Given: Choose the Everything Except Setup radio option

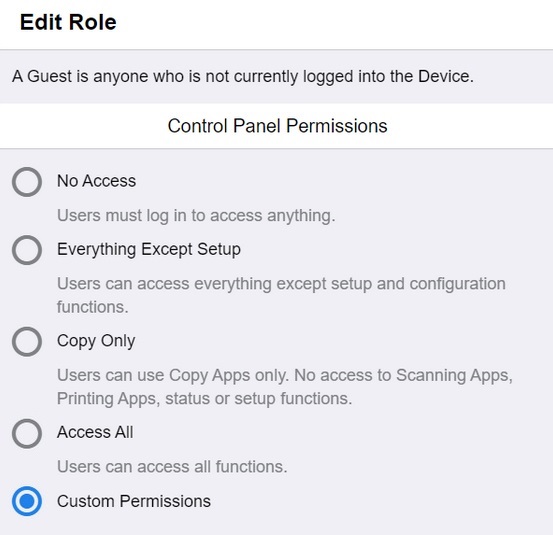Looking at the screenshot, I should pyautogui.click(x=27, y=250).
